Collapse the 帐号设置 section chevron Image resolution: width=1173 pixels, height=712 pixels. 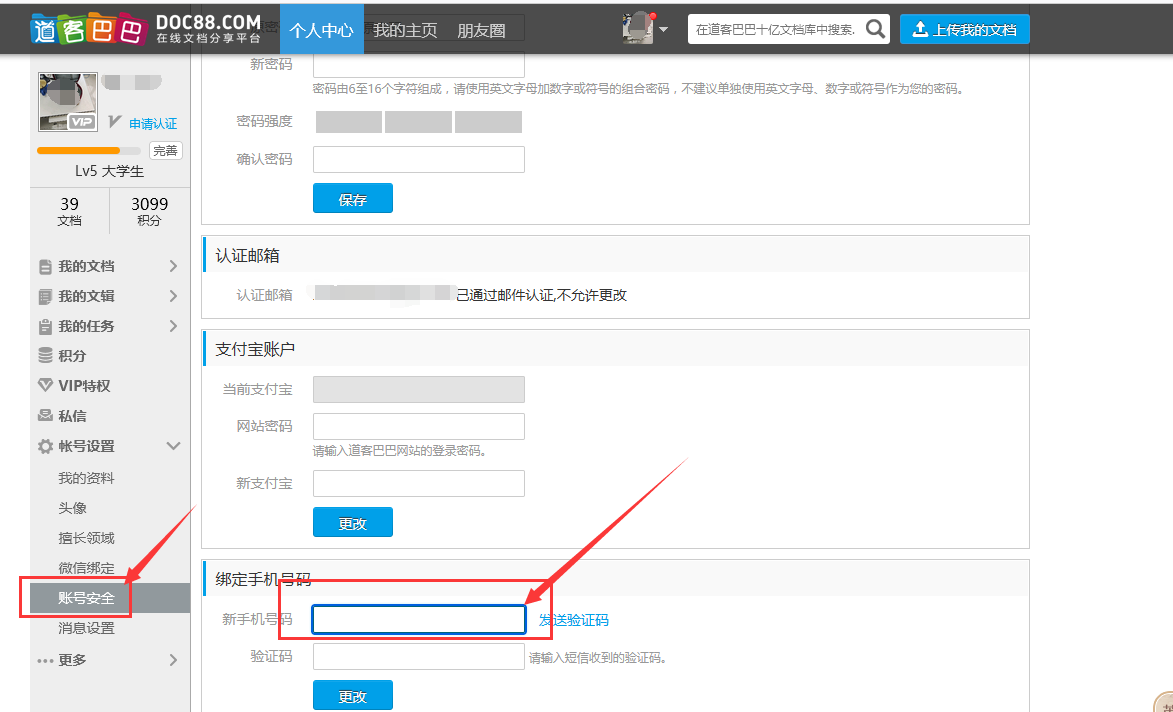coord(173,446)
